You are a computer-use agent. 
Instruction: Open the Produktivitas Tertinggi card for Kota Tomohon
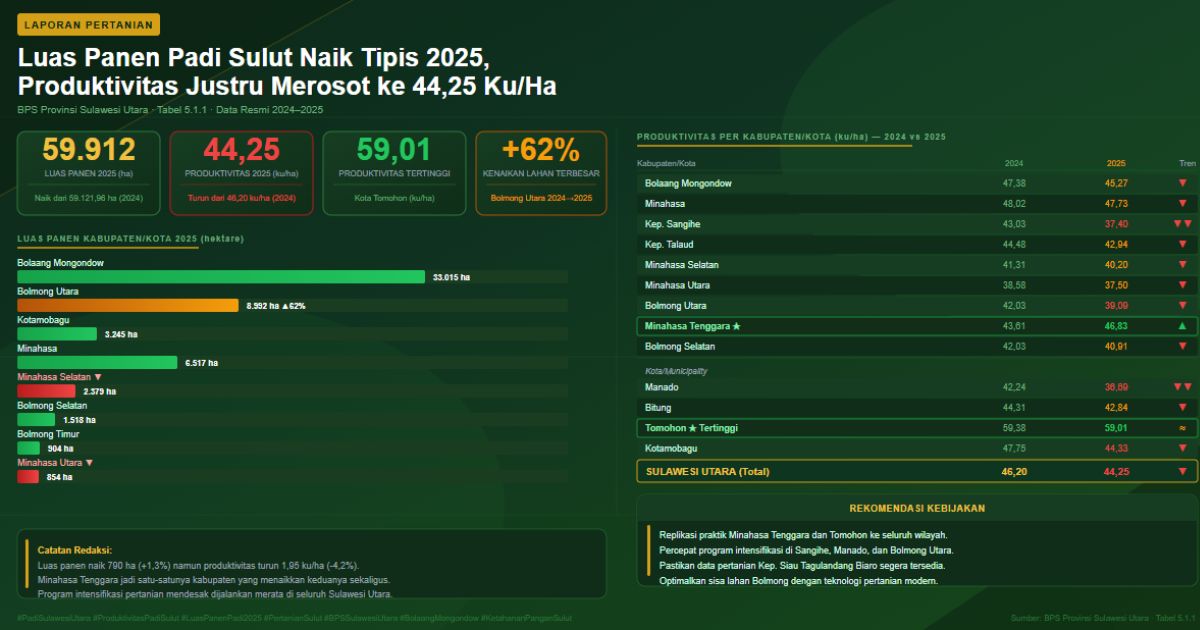tap(394, 172)
